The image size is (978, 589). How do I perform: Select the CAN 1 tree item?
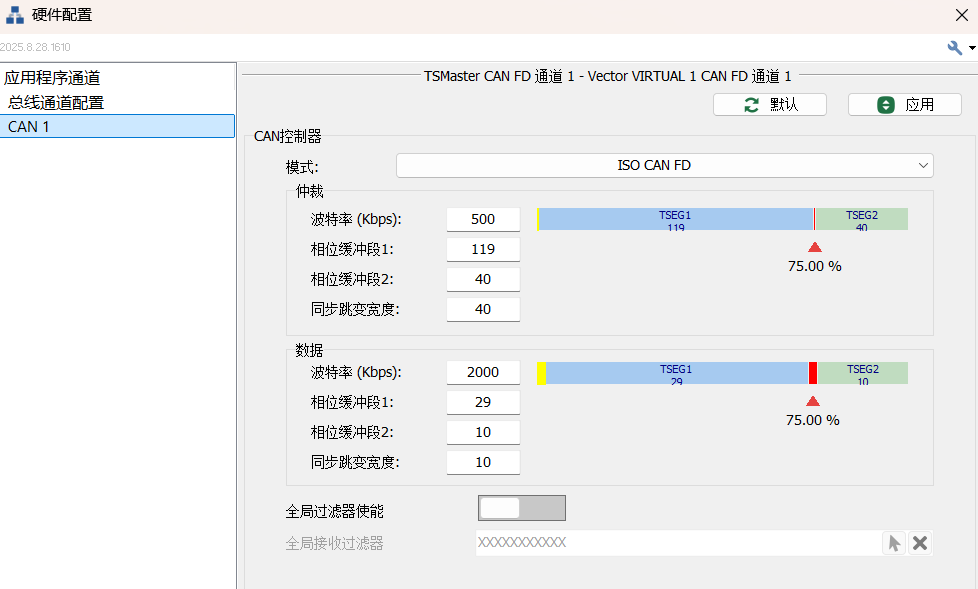(28, 126)
